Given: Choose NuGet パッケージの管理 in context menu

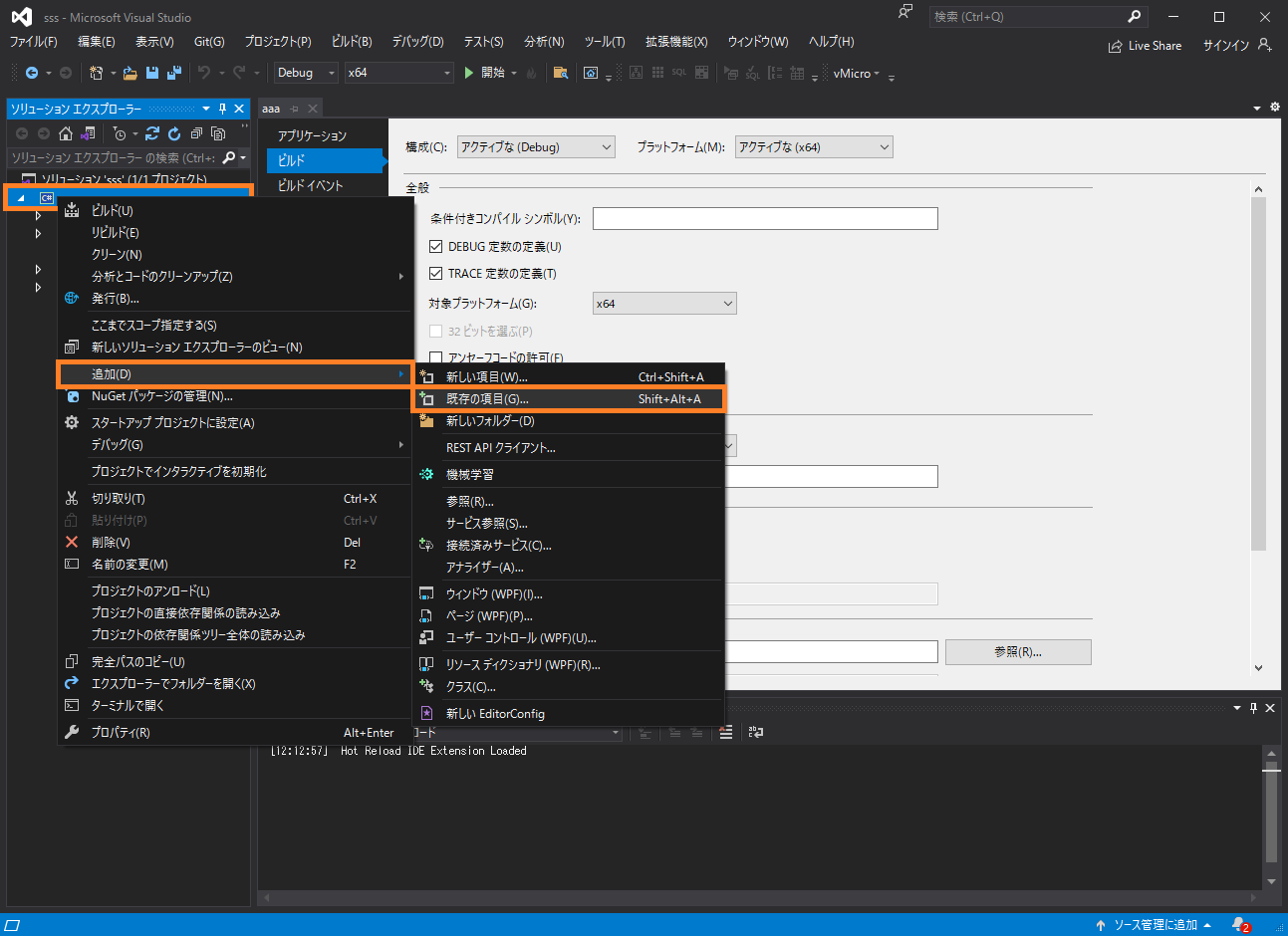Looking at the screenshot, I should tap(161, 396).
